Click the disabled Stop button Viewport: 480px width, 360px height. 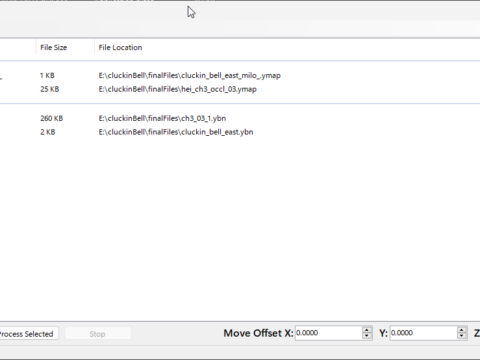pos(98,334)
